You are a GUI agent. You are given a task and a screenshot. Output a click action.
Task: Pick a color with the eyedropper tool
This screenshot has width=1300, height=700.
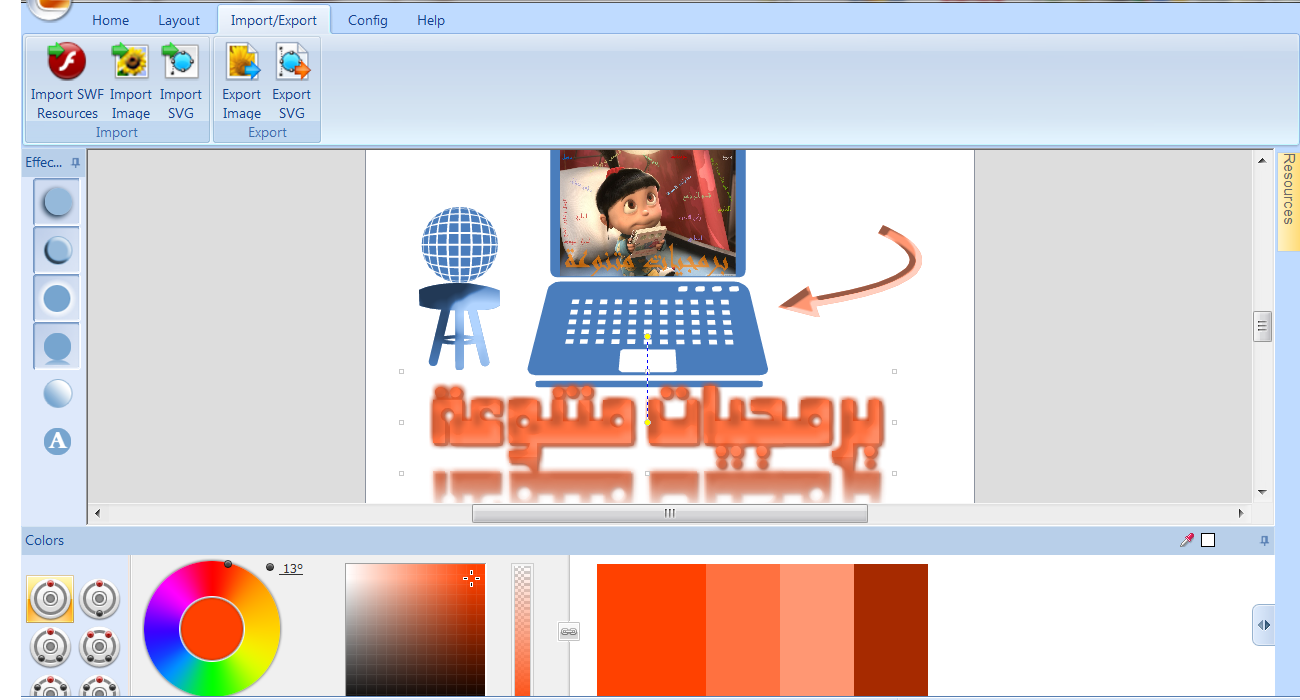[x=1187, y=540]
